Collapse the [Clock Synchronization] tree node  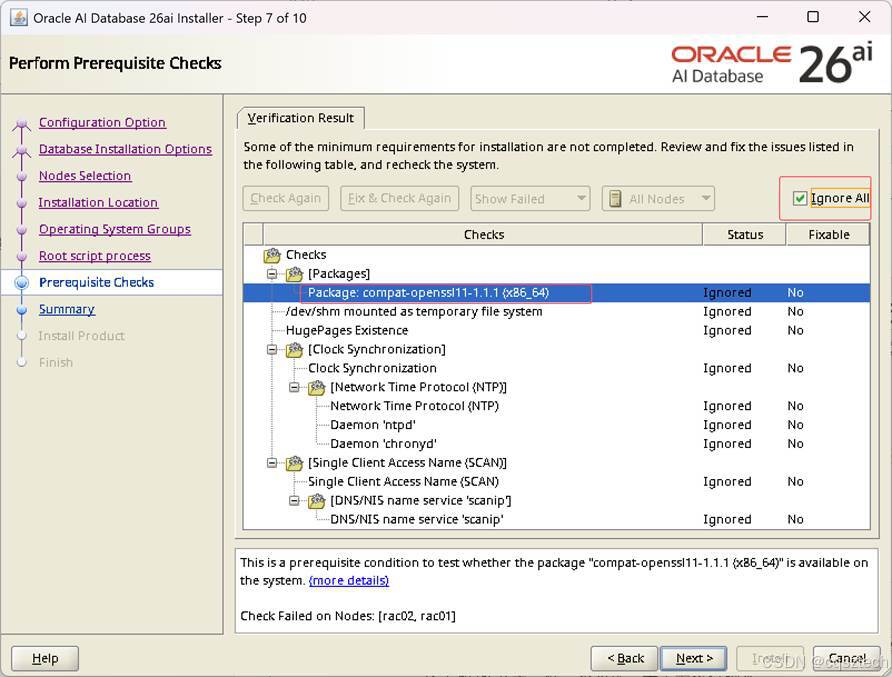click(272, 350)
